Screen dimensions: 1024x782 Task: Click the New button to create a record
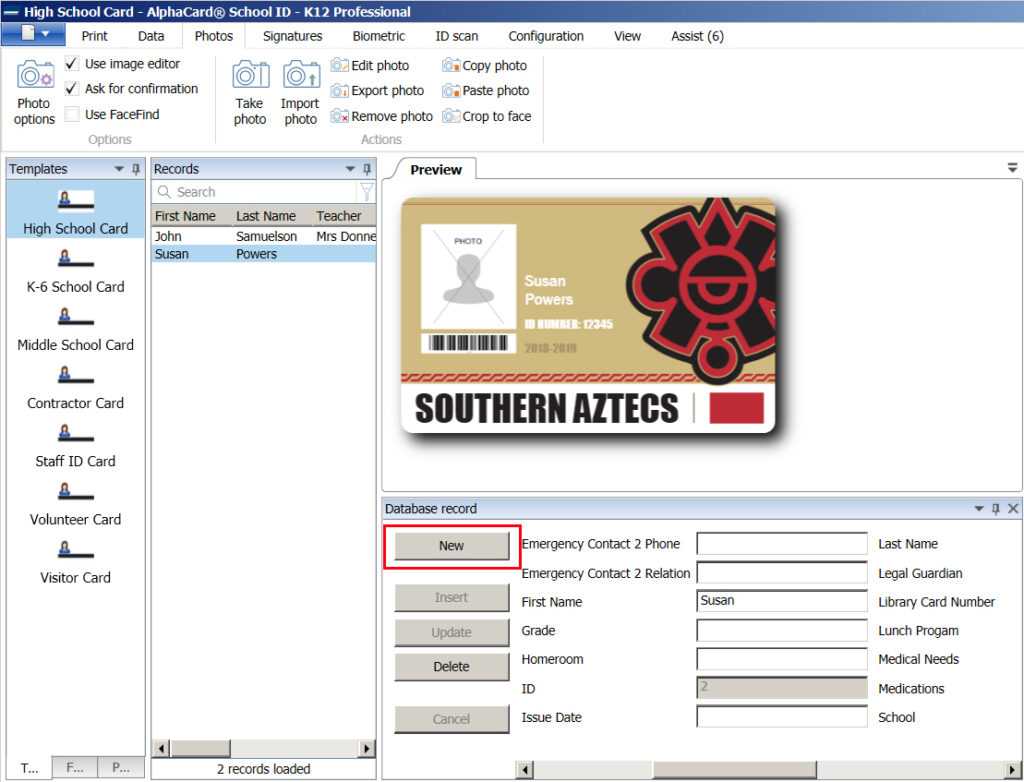(451, 545)
